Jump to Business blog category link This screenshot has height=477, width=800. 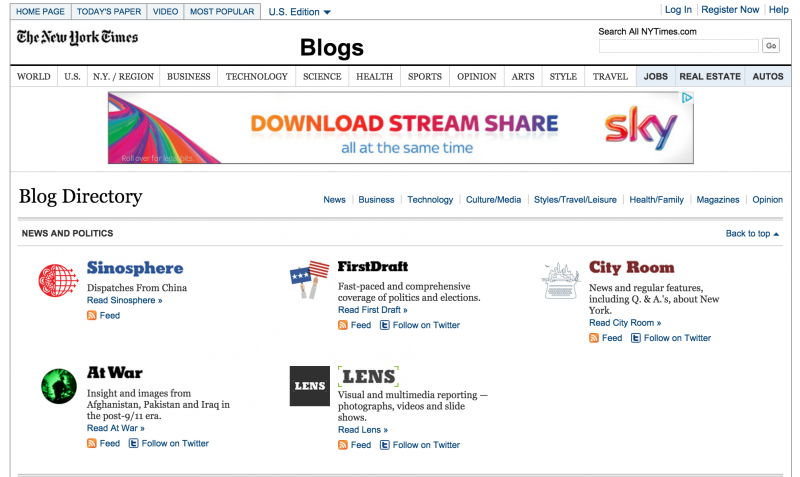pyautogui.click(x=376, y=200)
